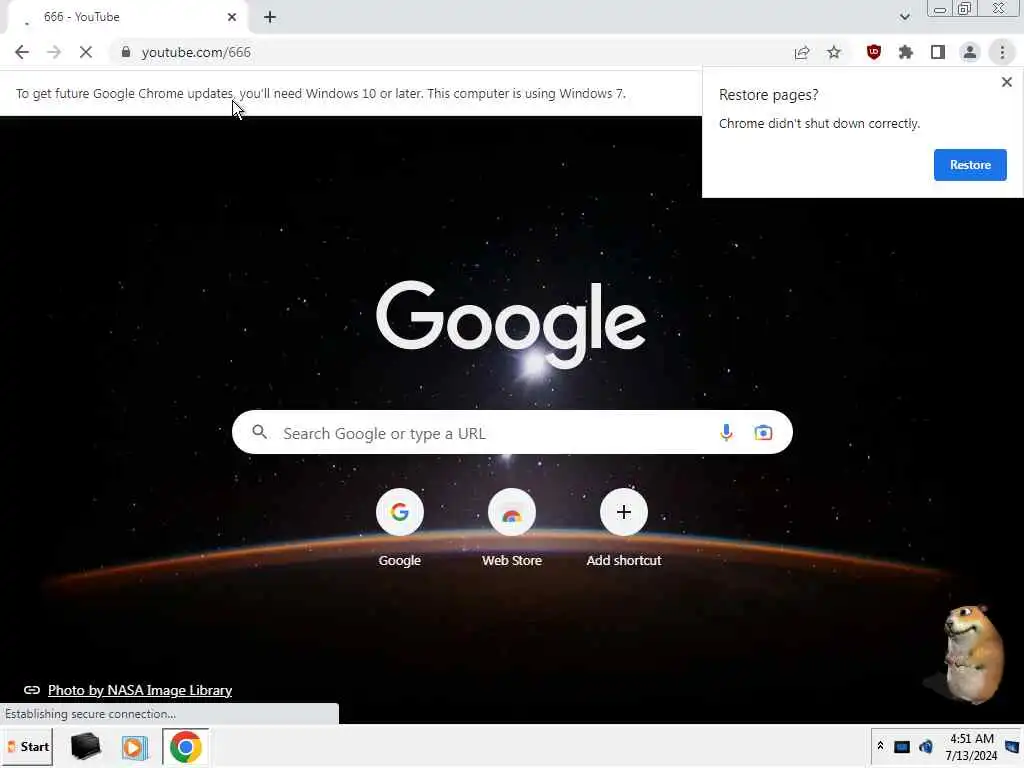Screen dimensions: 1024x768
Task: Open the clock showing 4:51 AM
Action: [971, 746]
